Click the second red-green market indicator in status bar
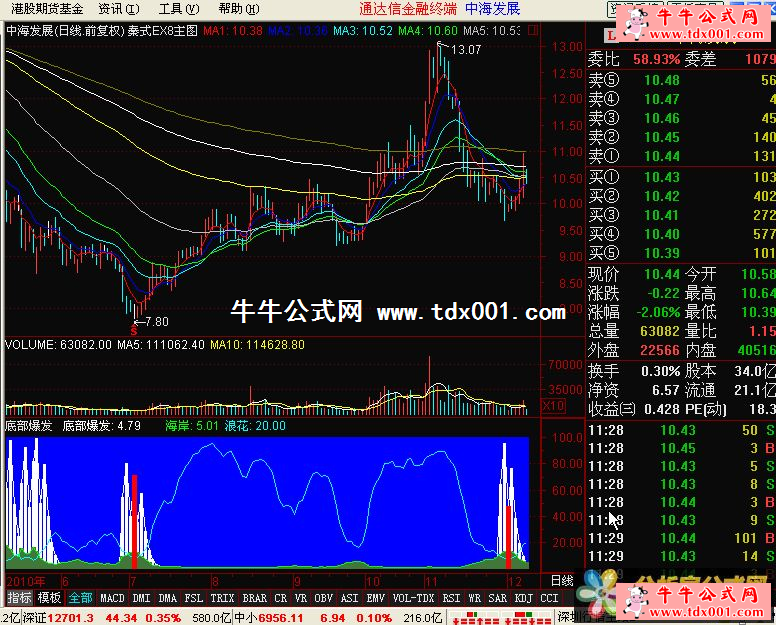 528,618
